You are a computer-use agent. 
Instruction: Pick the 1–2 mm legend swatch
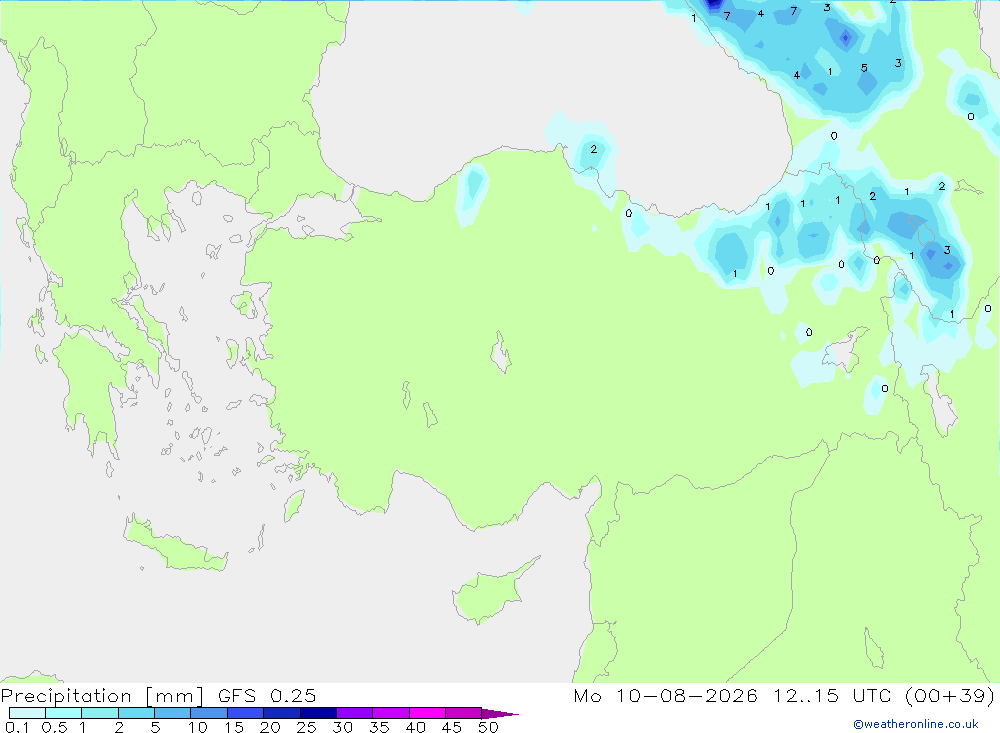100,713
